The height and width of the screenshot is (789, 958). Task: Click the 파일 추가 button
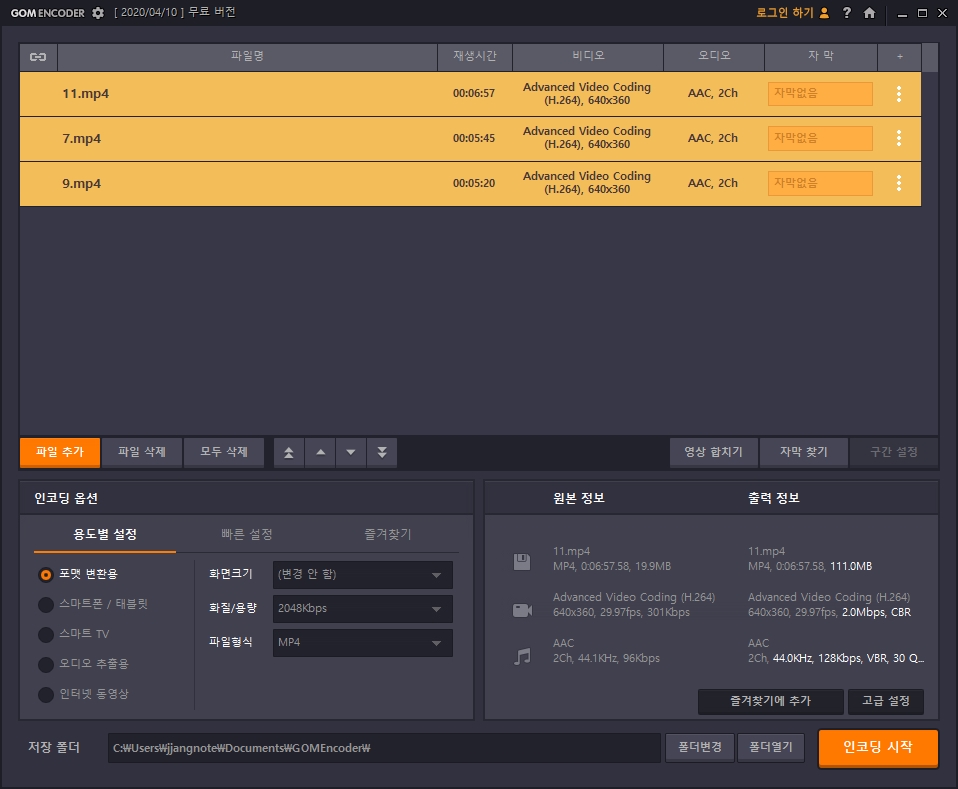[x=60, y=452]
